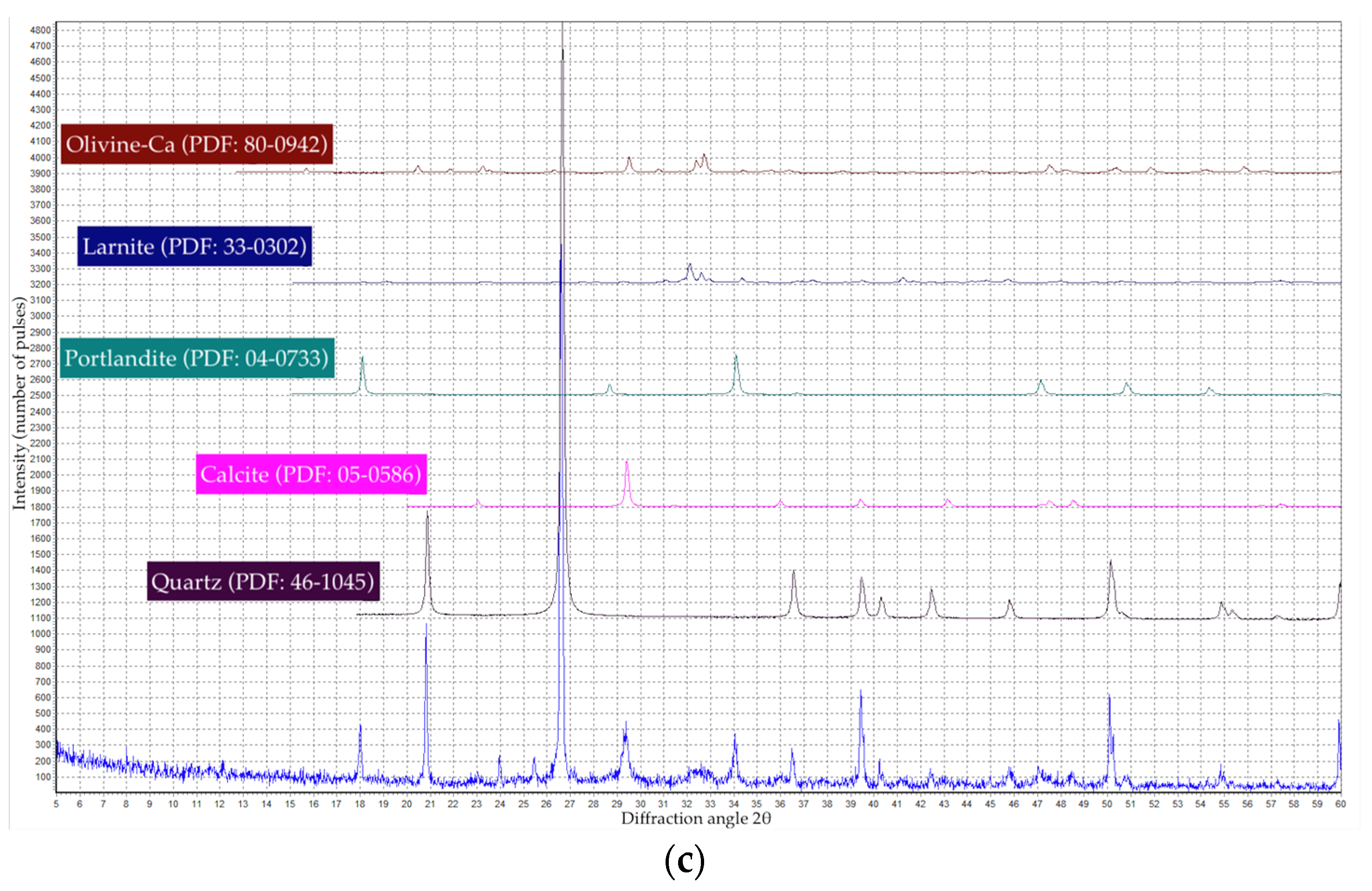The height and width of the screenshot is (891, 1372).
Task: Click the 4800 tick on the intensity axis
Action: [x=40, y=30]
